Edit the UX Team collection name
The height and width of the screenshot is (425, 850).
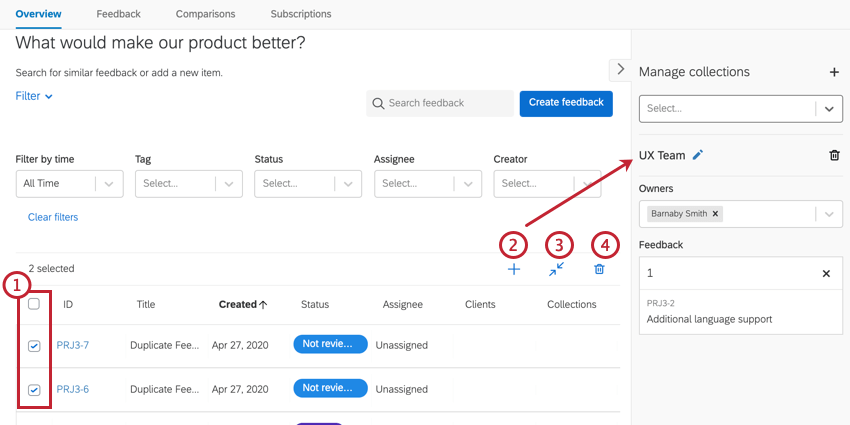698,155
